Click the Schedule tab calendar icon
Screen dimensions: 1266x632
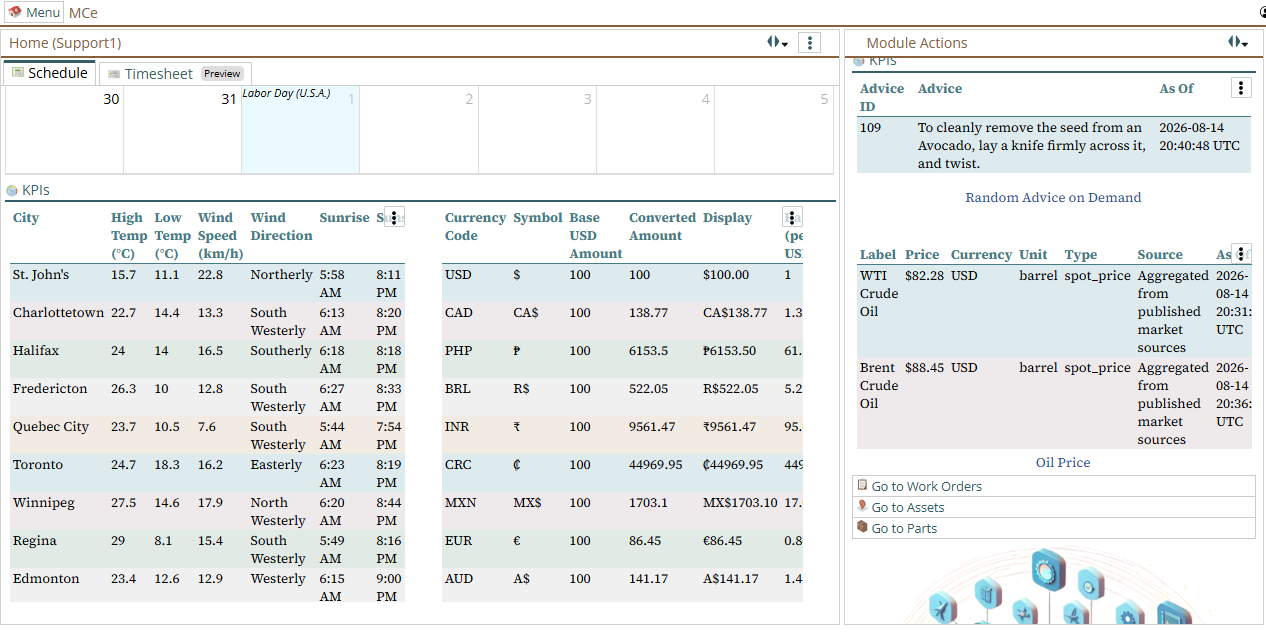tap(18, 73)
